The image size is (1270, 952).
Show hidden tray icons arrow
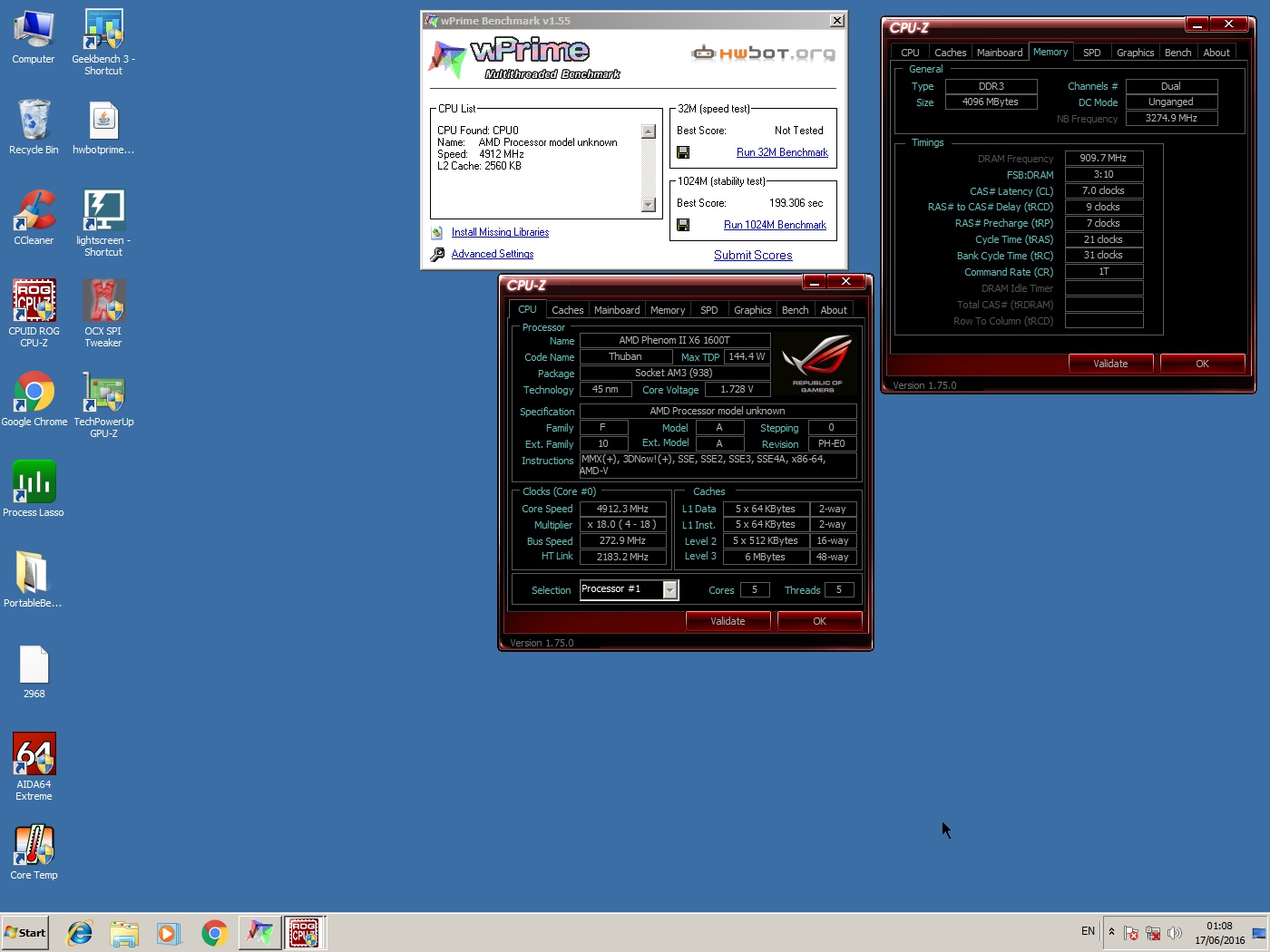click(x=1111, y=932)
